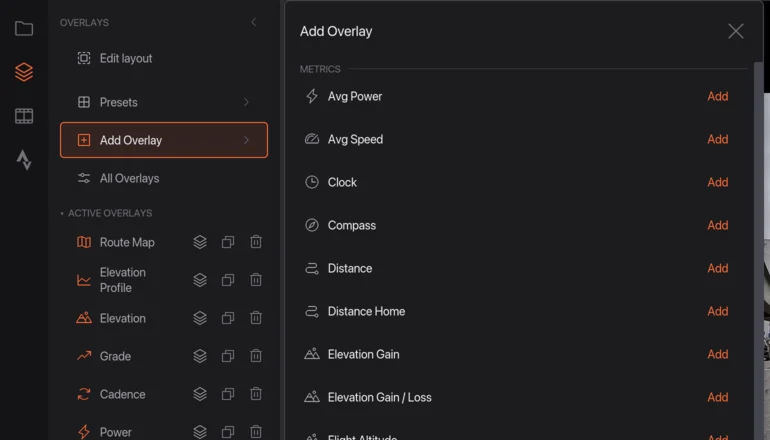Add the Avg Power metric

pyautogui.click(x=717, y=96)
